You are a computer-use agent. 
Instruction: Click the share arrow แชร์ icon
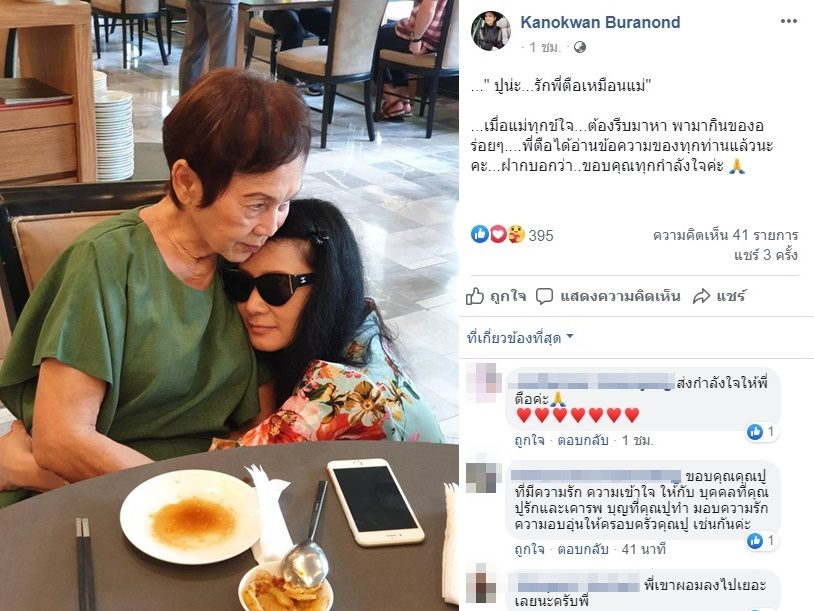[x=701, y=296]
